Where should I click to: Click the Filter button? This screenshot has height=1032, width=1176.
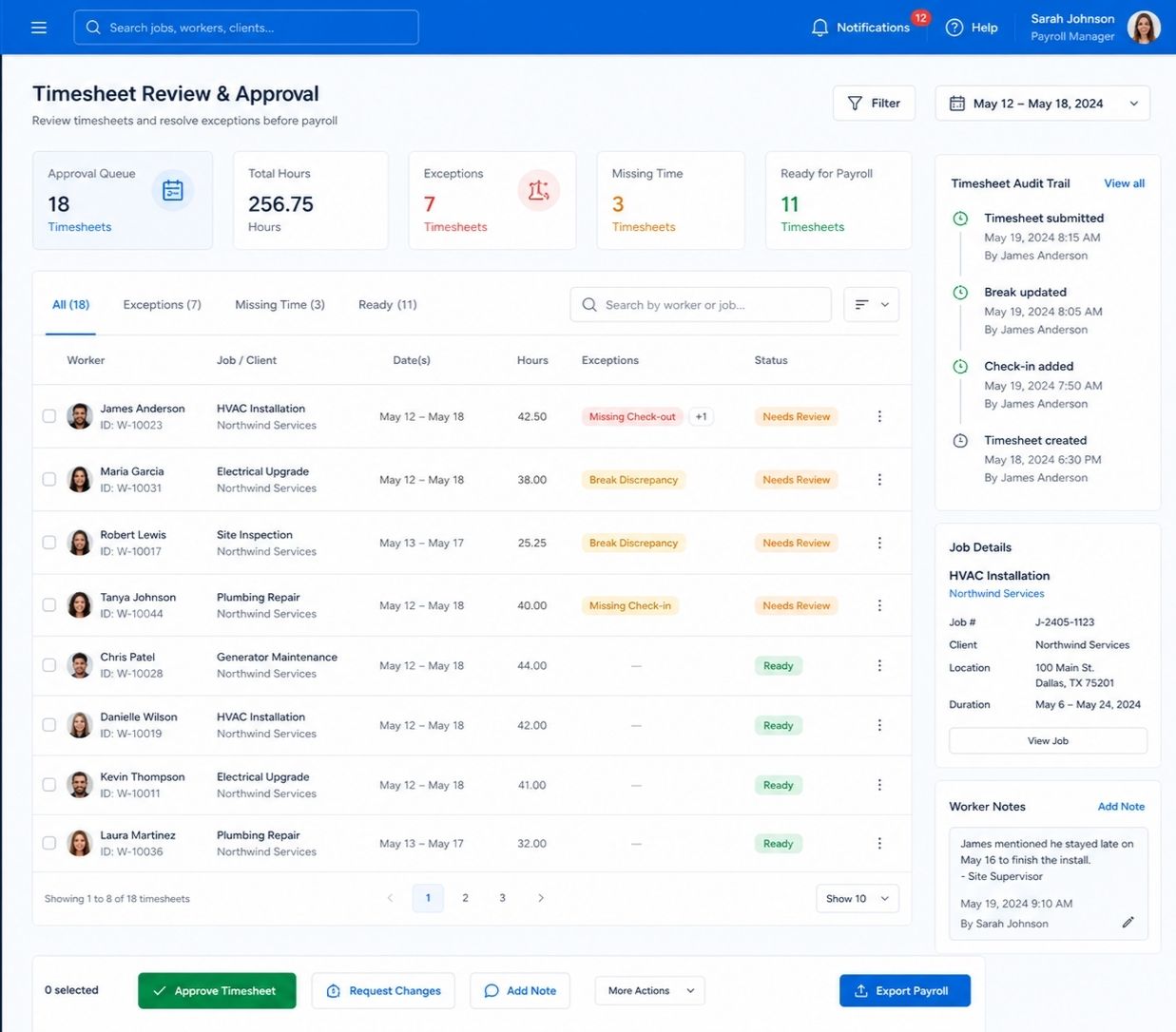point(874,104)
